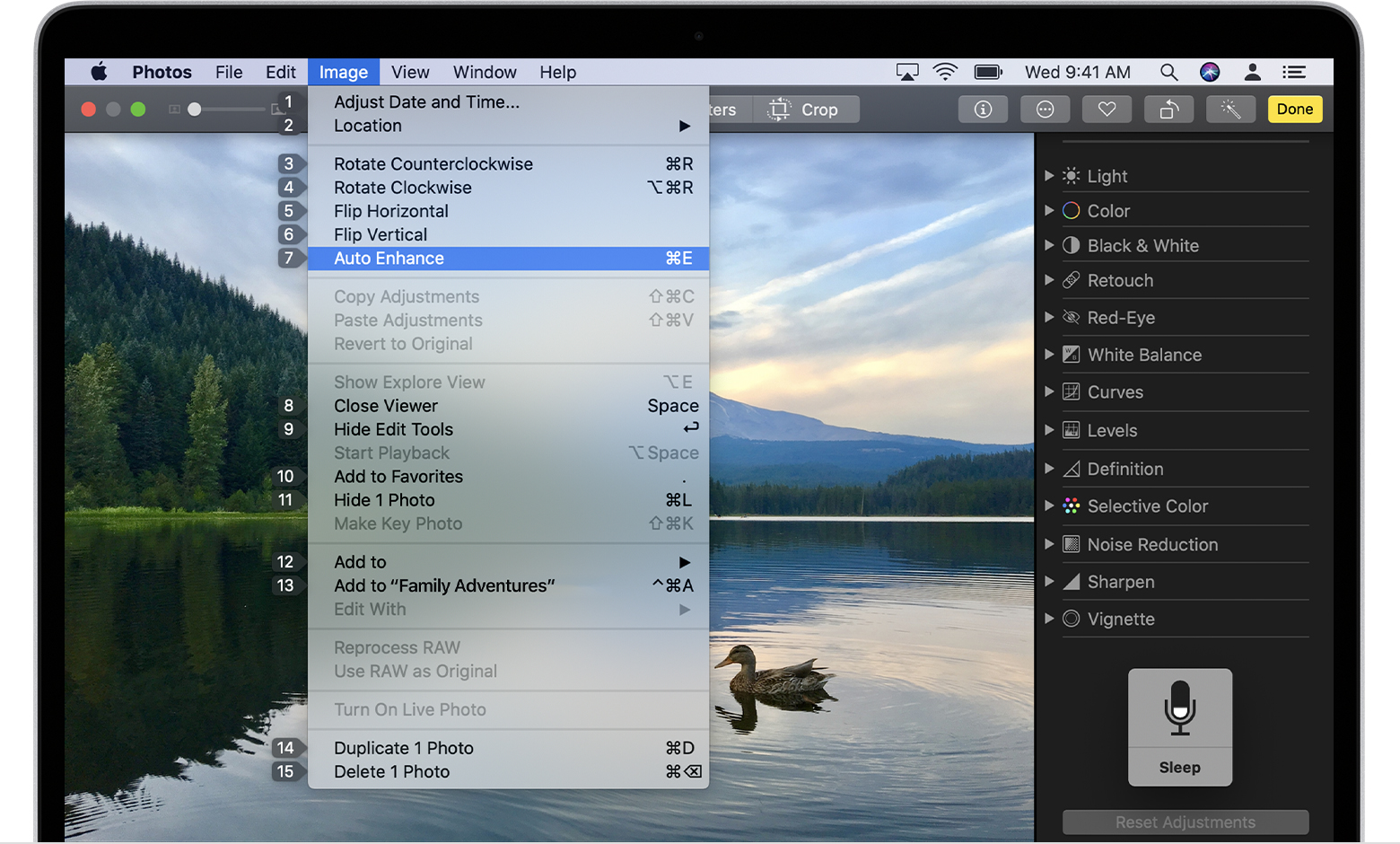The width and height of the screenshot is (1400, 844).
Task: Click the Info button in toolbar
Action: [x=983, y=110]
